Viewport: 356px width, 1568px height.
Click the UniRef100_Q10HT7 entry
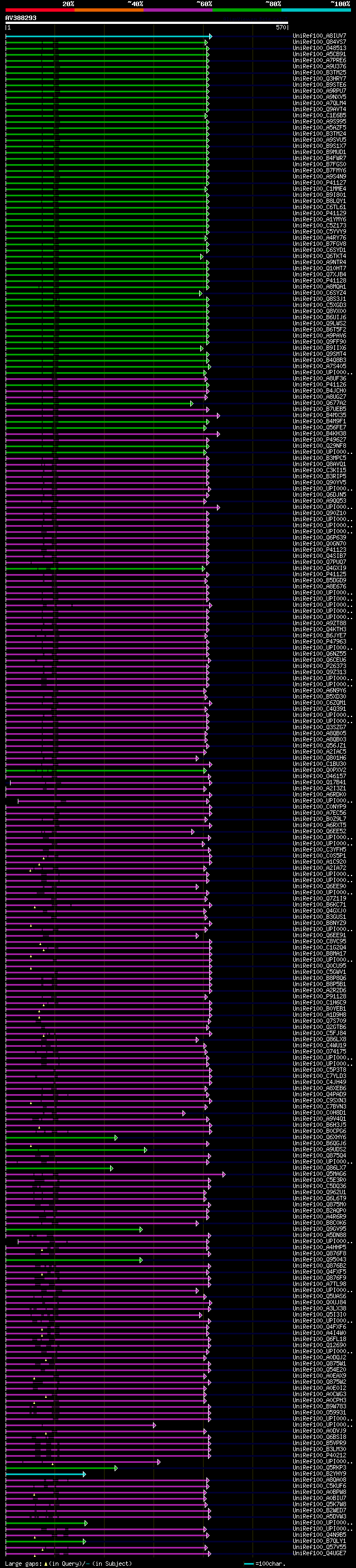[x=319, y=269]
